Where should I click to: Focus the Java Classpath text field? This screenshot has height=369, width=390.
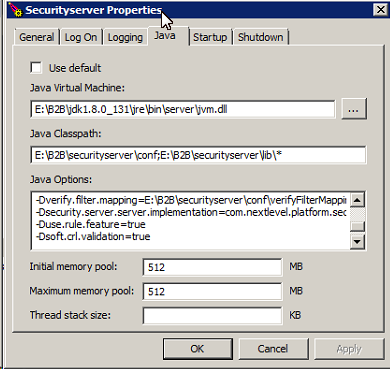[198, 155]
